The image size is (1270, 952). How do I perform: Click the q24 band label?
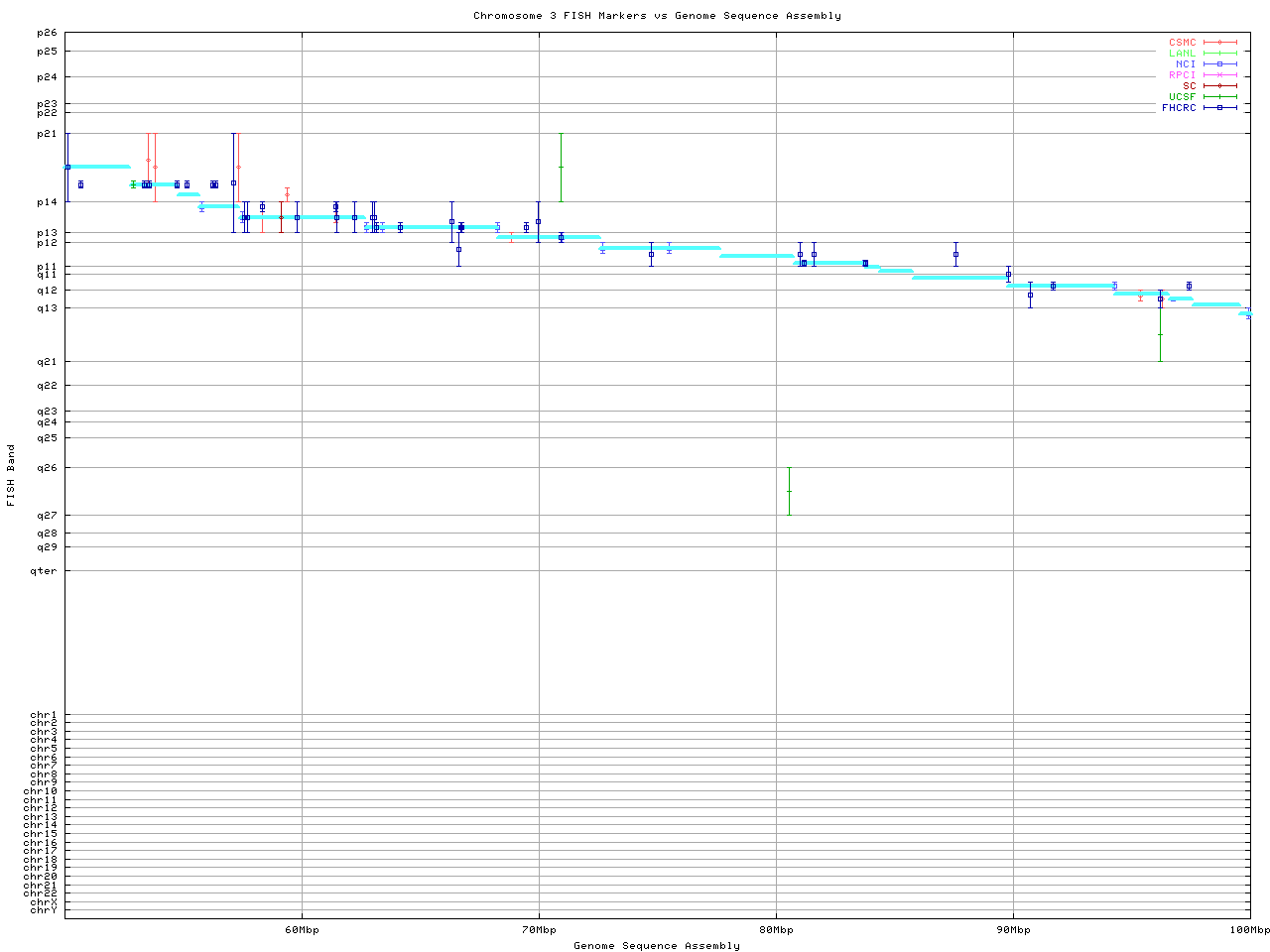point(48,422)
